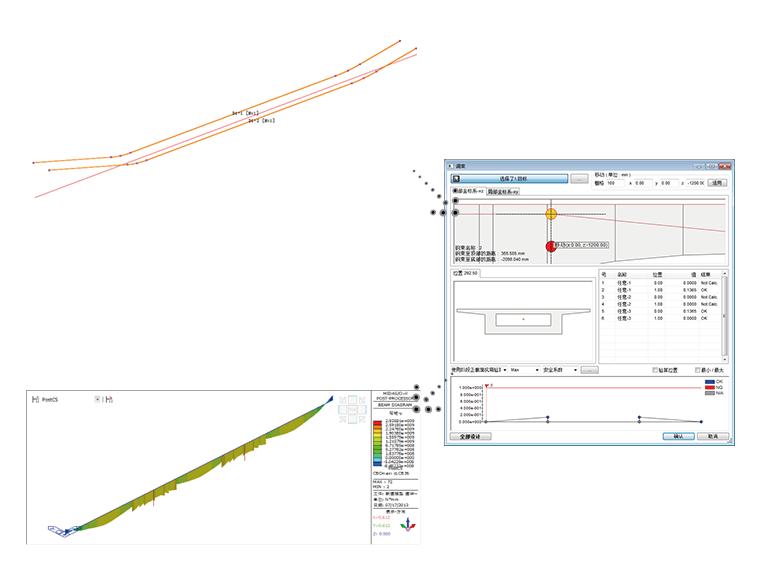Image resolution: width=760 pixels, height=577 pixels.
Task: Click the lower-right corner of view cube
Action: tap(362, 419)
